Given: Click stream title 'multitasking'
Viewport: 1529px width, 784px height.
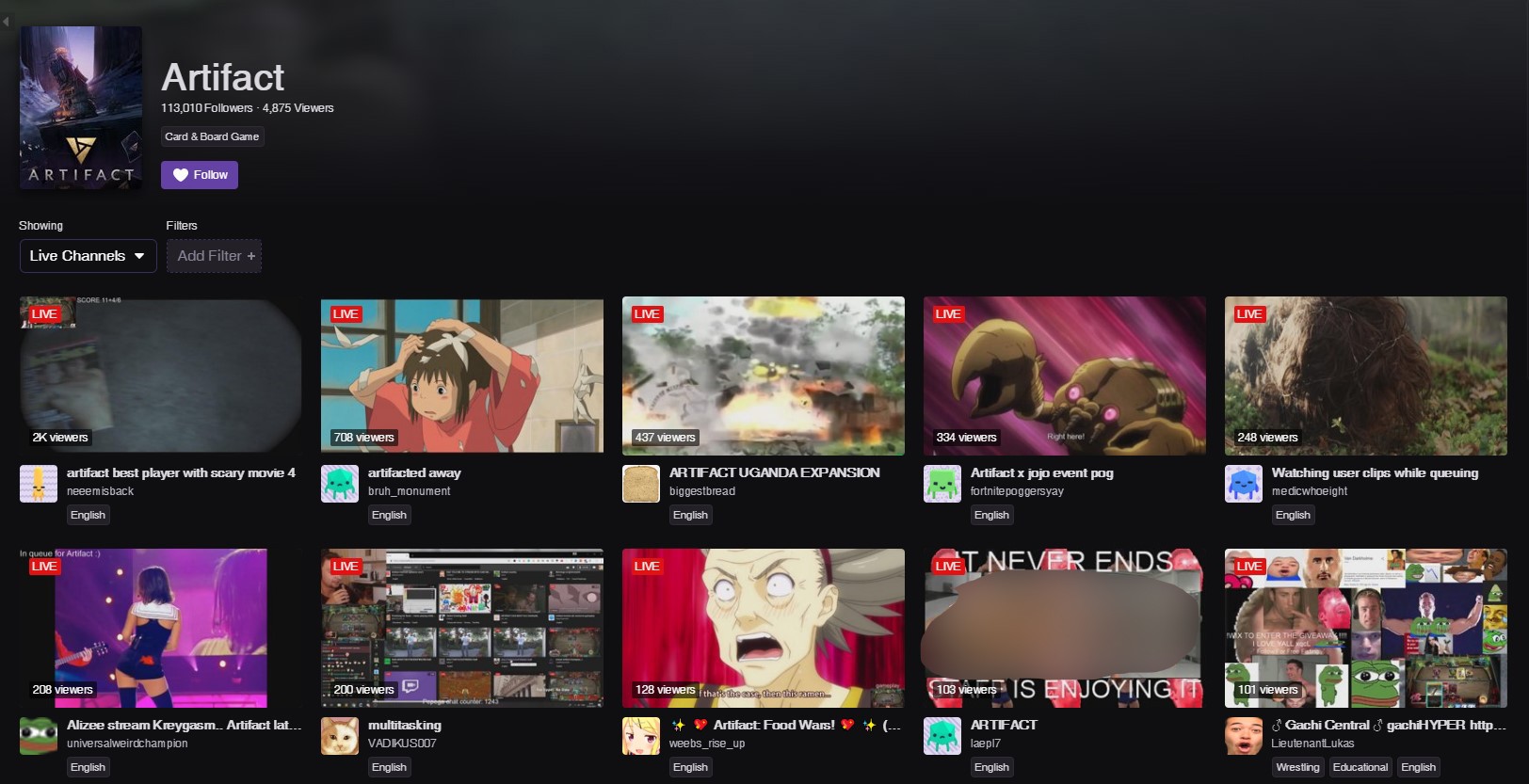Looking at the screenshot, I should pos(405,725).
